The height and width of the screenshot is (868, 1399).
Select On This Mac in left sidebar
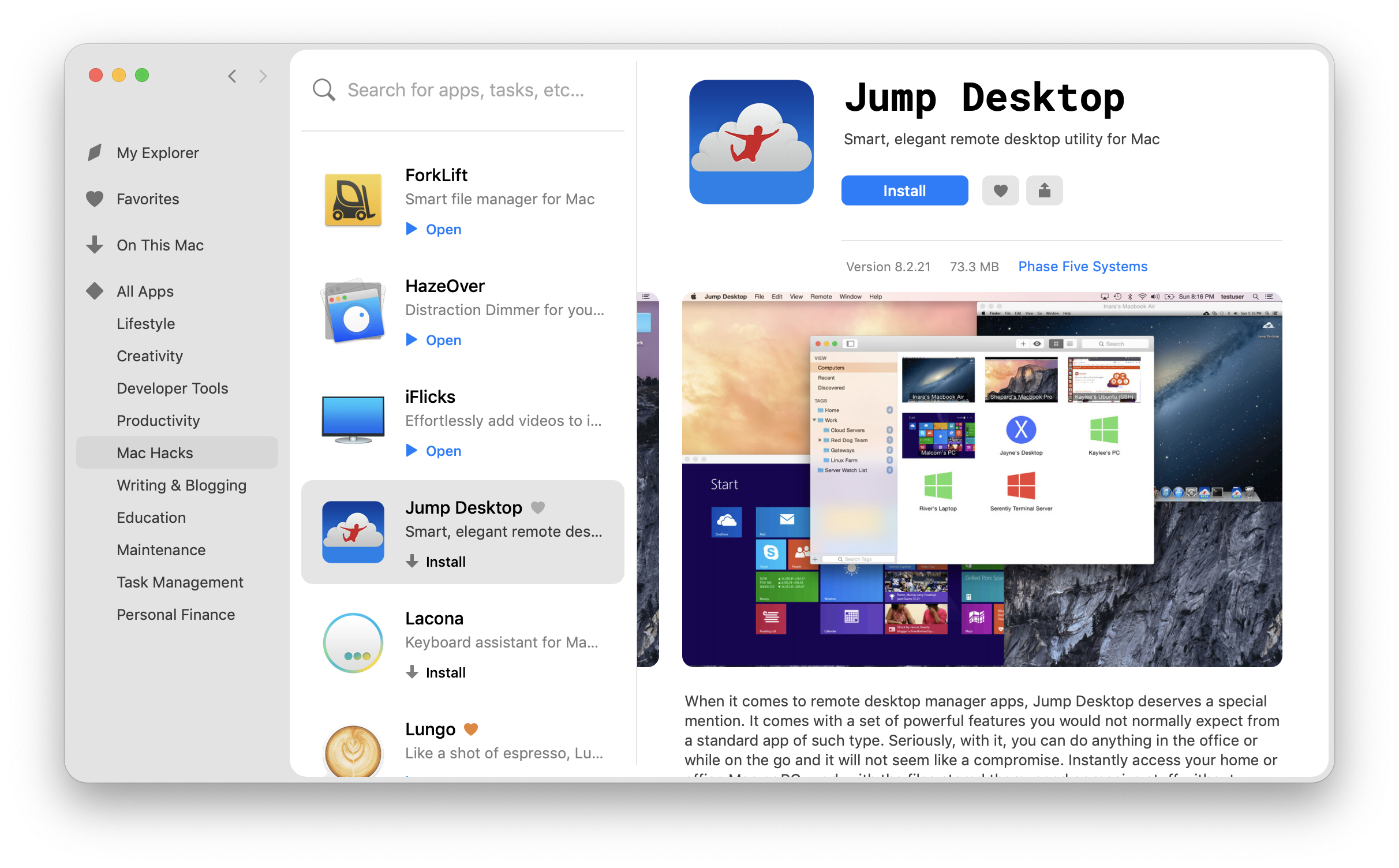point(159,245)
